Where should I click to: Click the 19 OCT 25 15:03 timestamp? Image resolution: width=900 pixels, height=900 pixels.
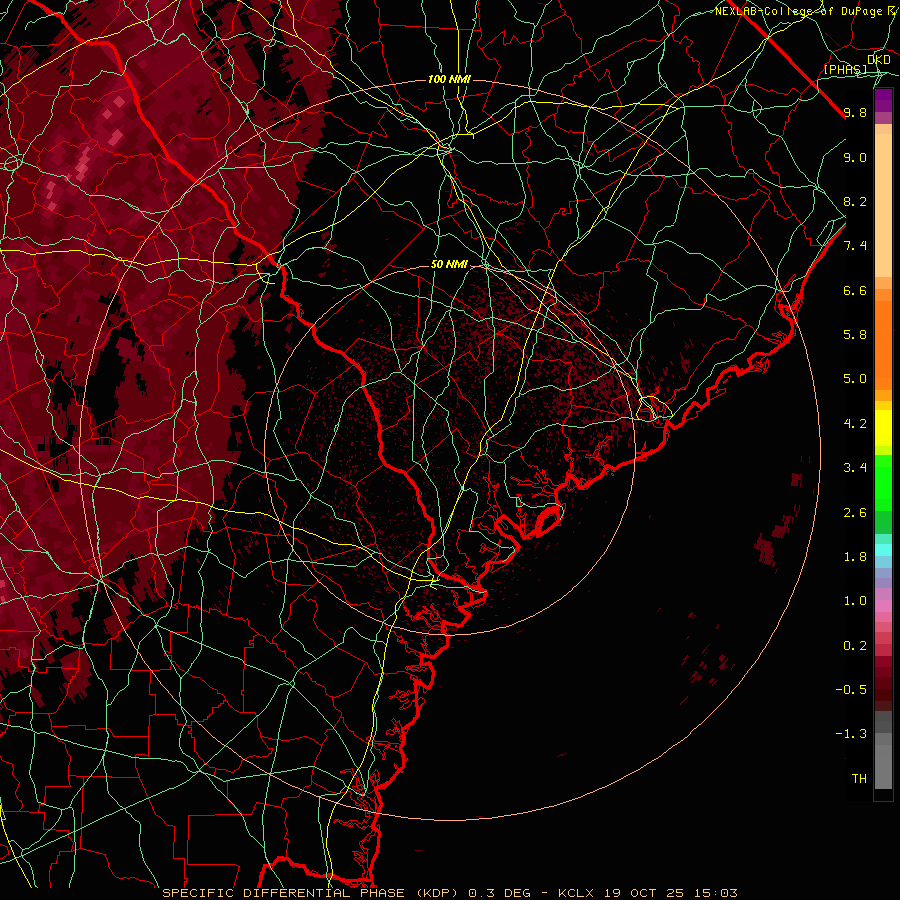point(670,893)
